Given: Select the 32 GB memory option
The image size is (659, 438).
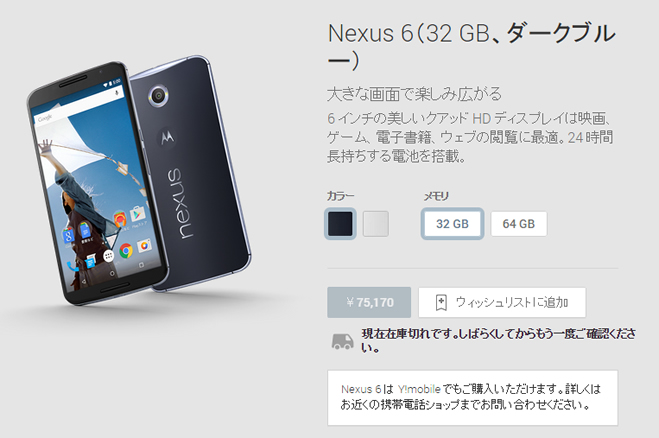Looking at the screenshot, I should pyautogui.click(x=452, y=224).
